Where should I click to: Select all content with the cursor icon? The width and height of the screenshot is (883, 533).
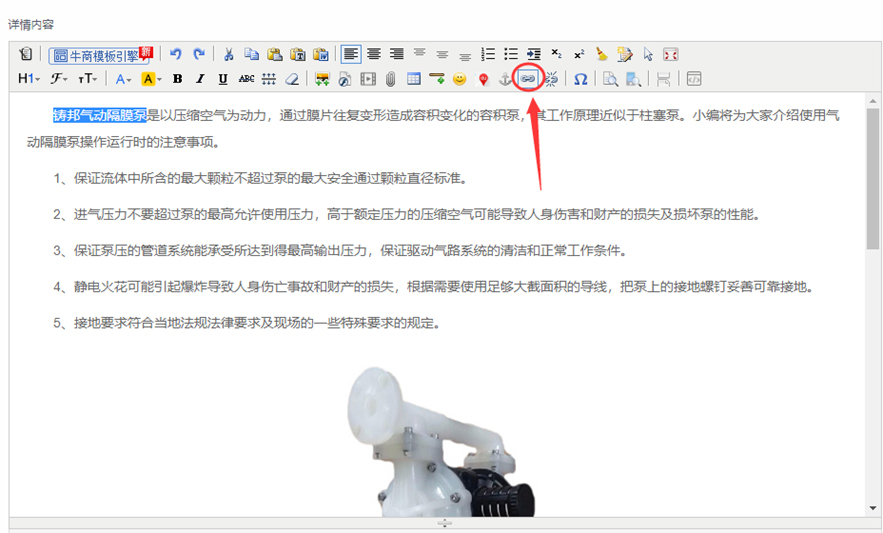coord(648,54)
